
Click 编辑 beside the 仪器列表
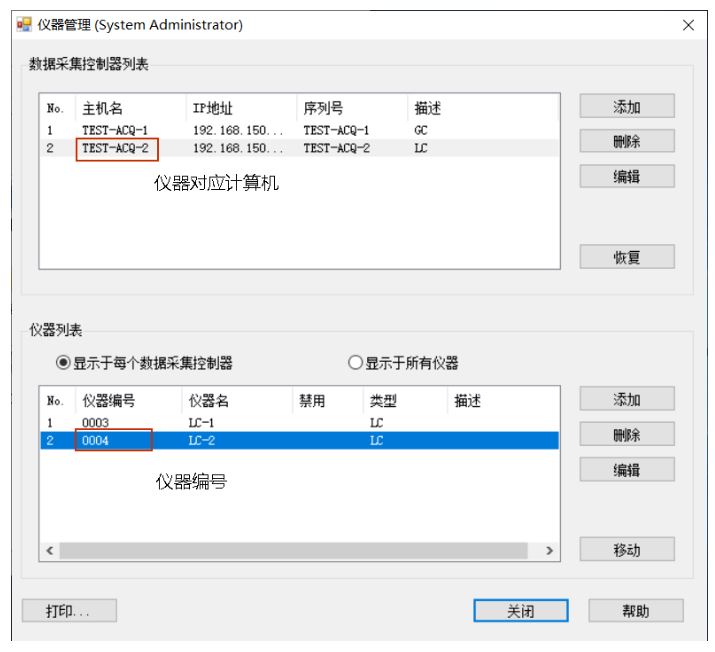pyautogui.click(x=627, y=470)
